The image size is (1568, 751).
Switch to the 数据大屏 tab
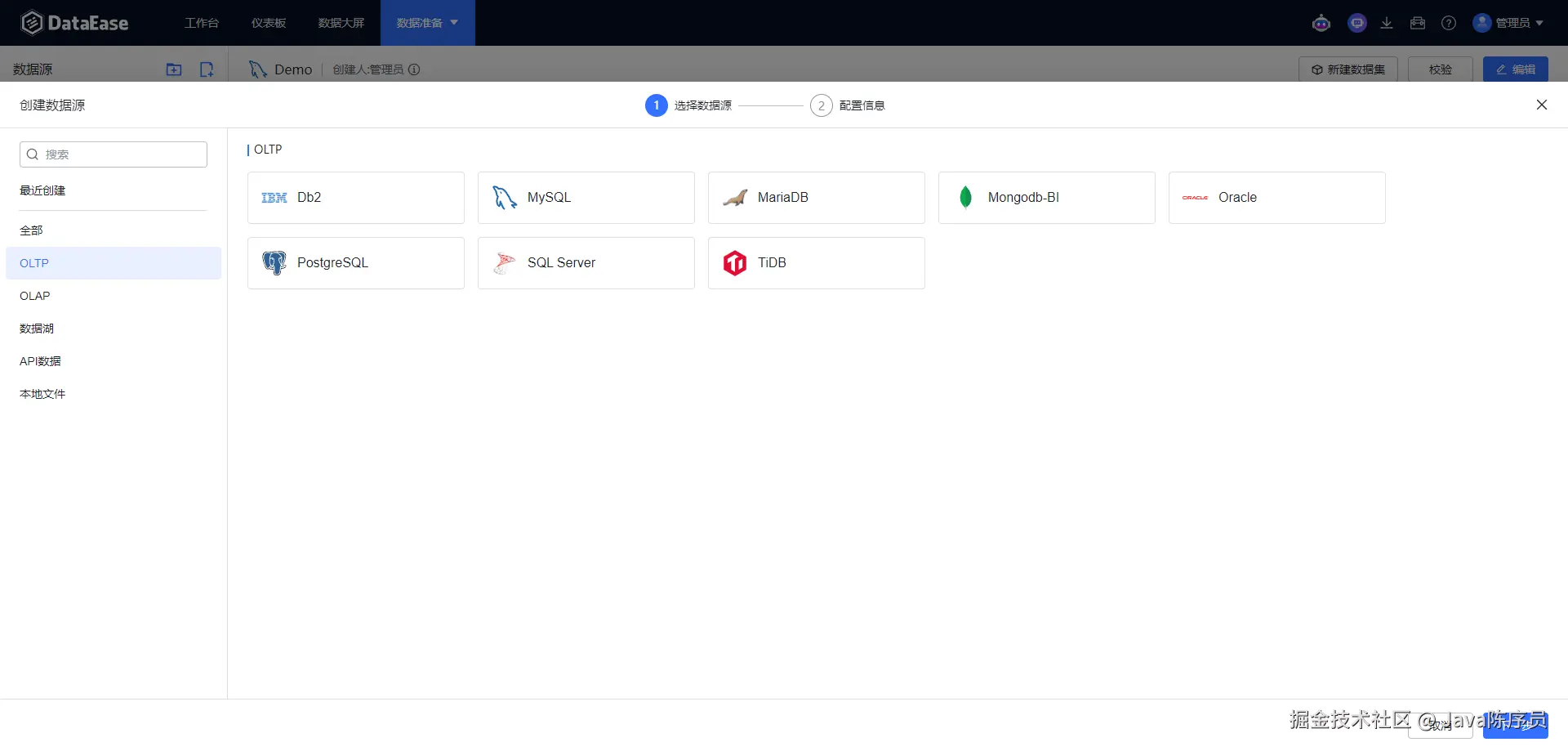click(341, 23)
